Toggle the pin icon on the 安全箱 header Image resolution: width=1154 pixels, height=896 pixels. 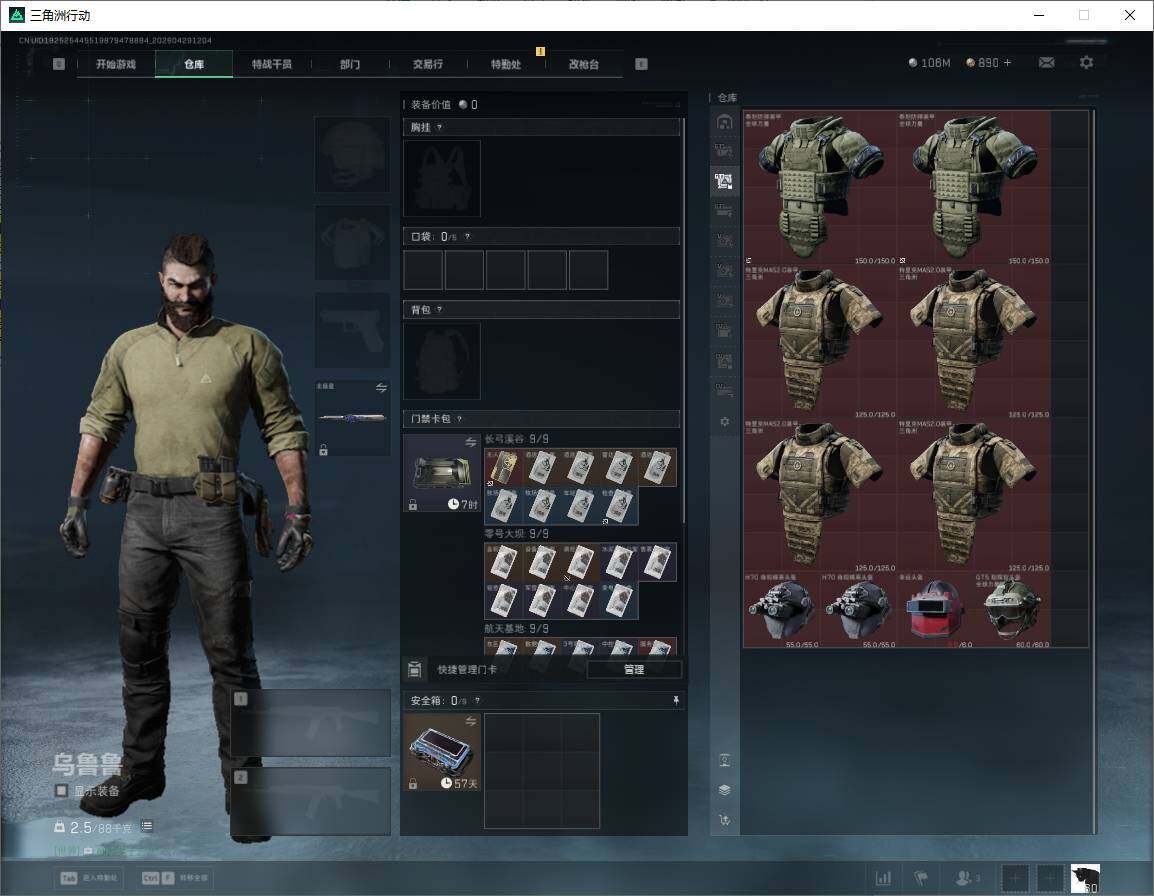pos(676,700)
